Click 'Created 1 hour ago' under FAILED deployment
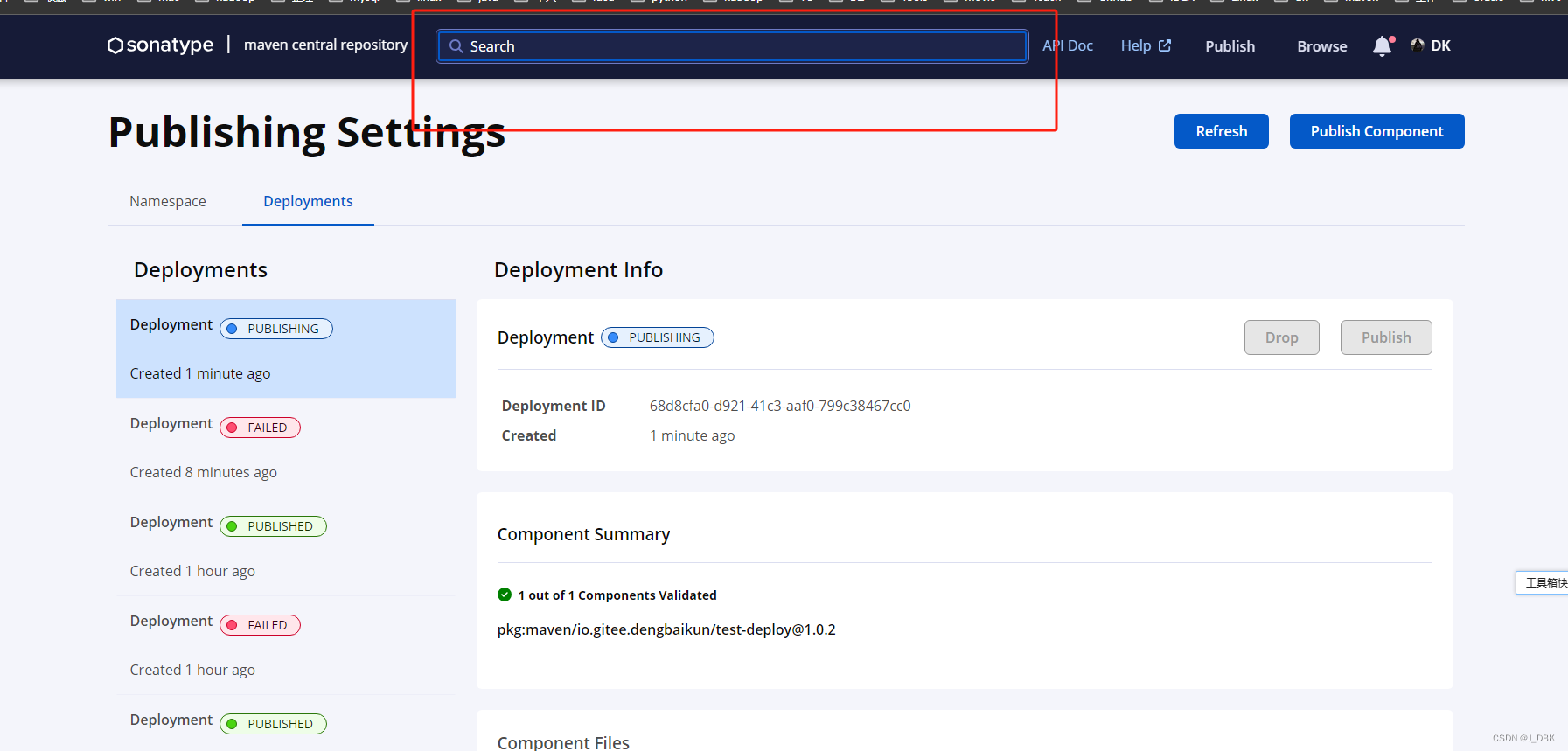This screenshot has width=1568, height=751. (x=192, y=670)
